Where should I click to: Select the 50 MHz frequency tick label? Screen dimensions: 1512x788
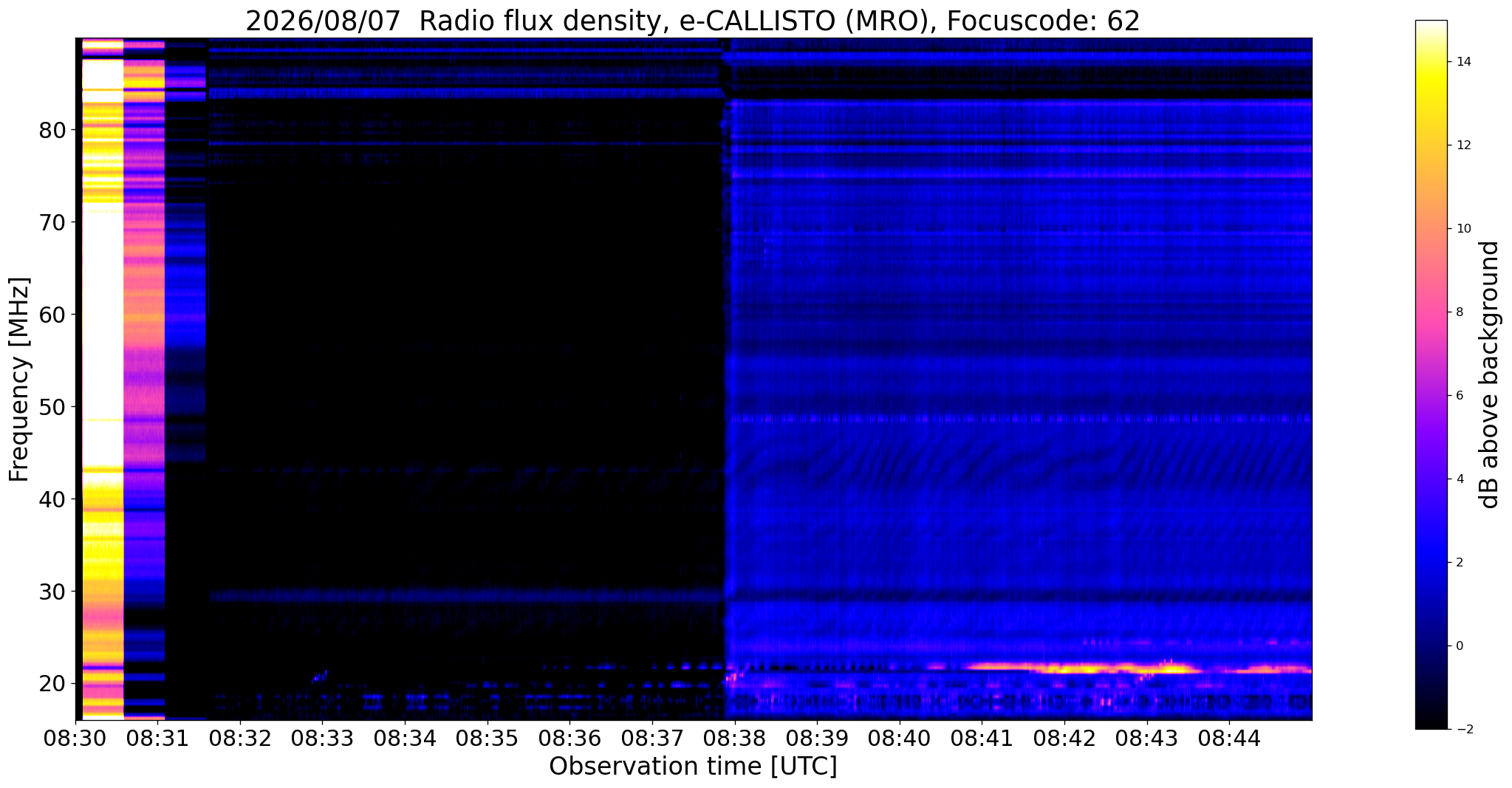point(52,407)
